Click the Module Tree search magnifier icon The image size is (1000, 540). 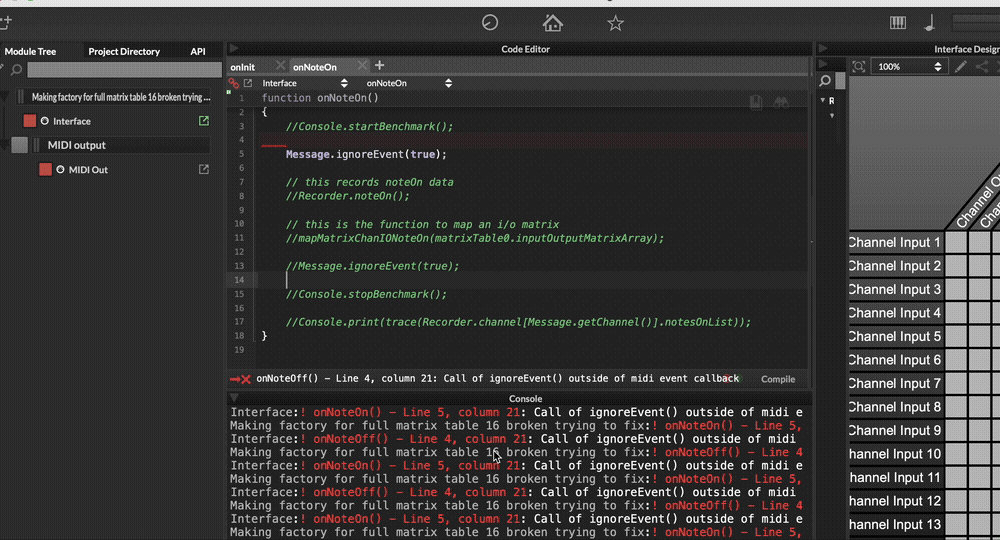click(x=17, y=69)
